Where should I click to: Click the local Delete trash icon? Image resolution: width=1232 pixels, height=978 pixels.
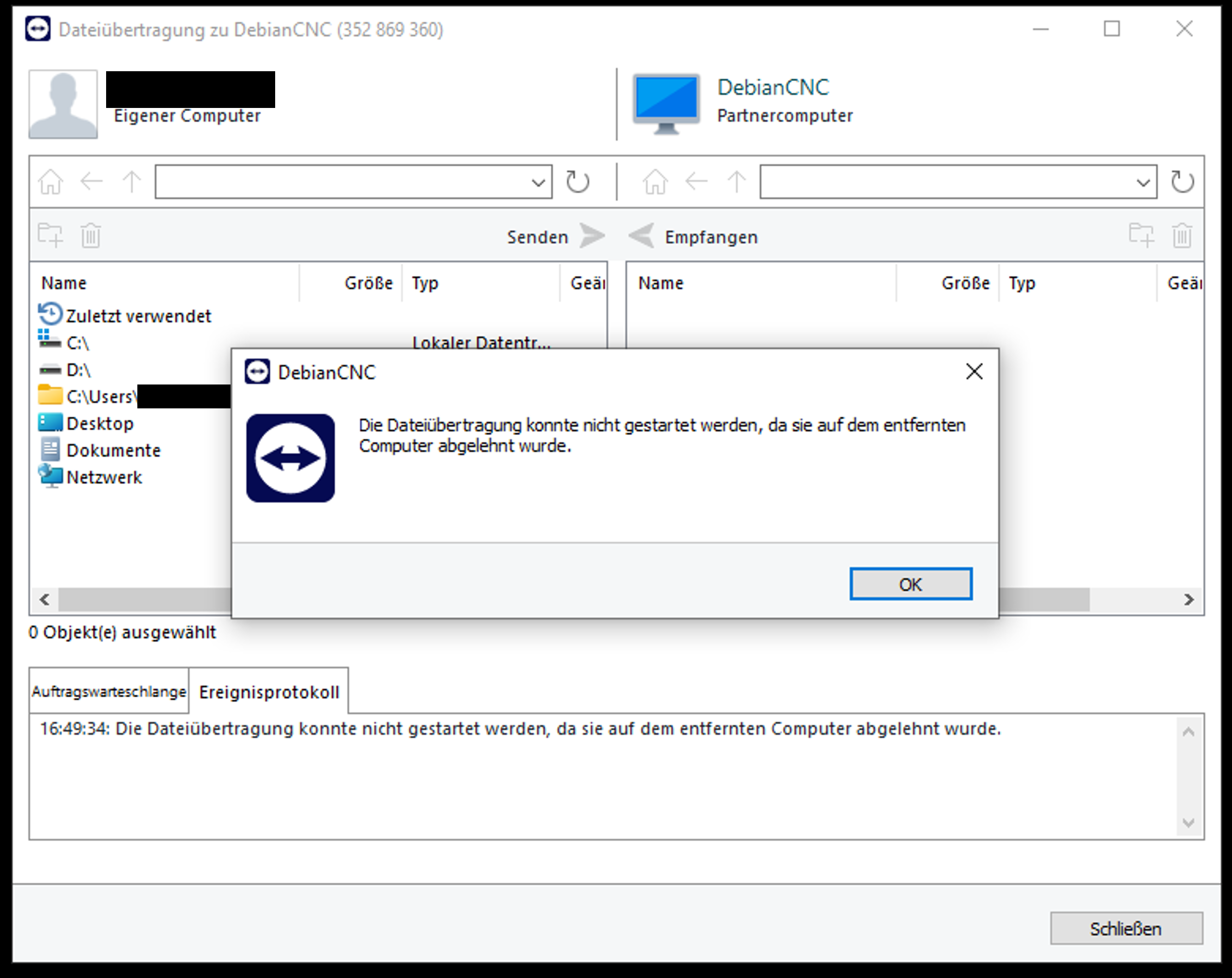click(x=90, y=236)
